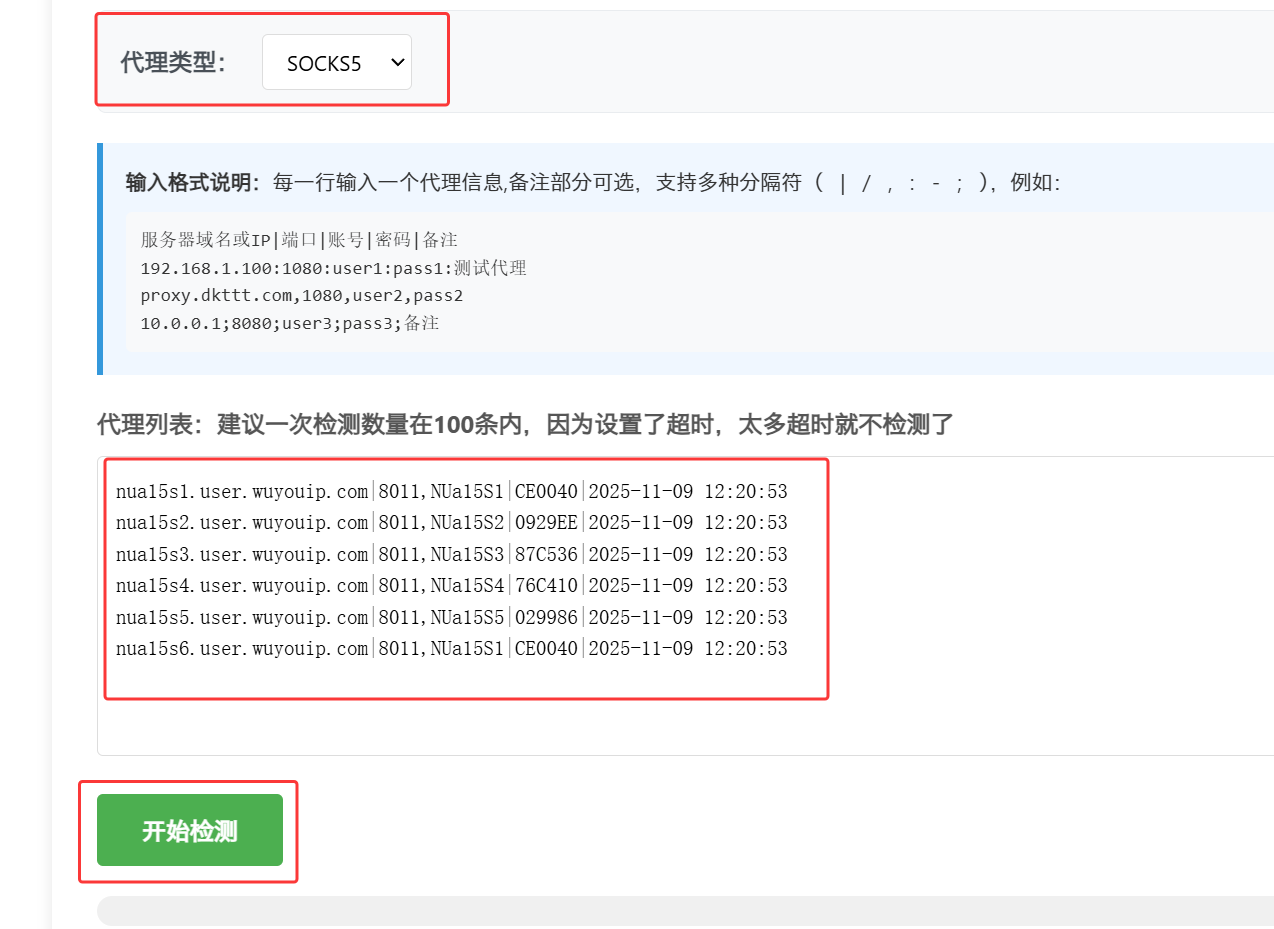1274x929 pixels.
Task: Click the NUa15S4 username in proxy list
Action: [466, 586]
